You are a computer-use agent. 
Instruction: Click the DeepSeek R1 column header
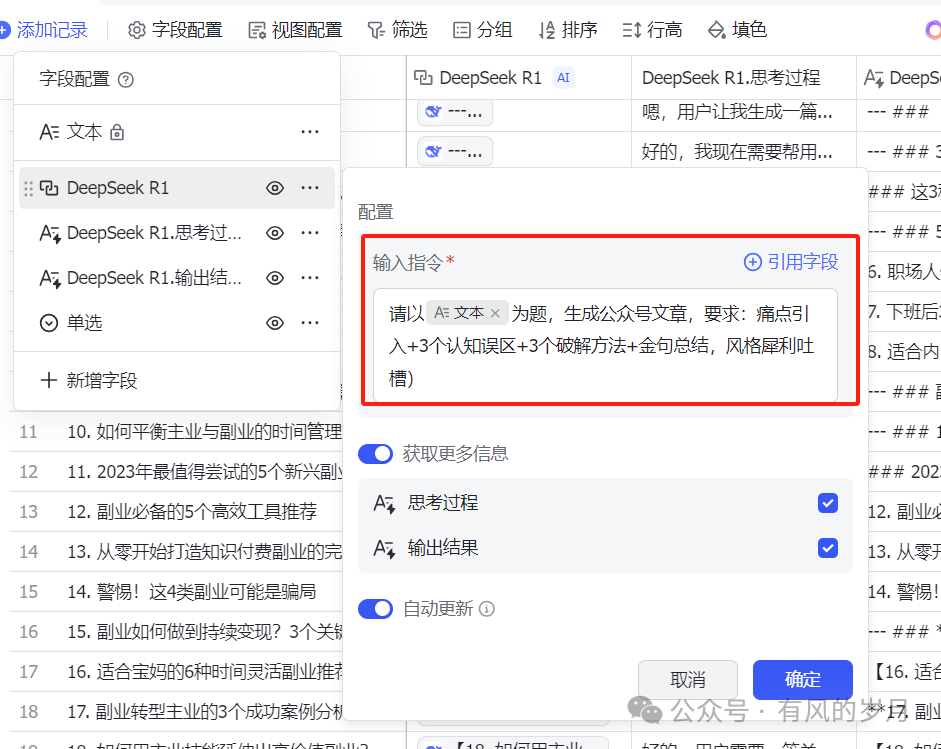click(519, 77)
